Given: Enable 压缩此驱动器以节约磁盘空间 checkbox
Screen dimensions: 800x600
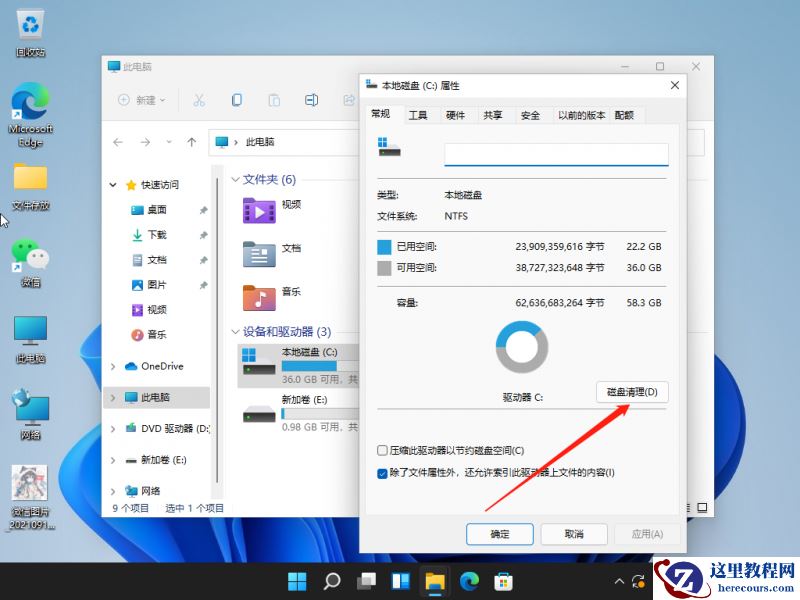Looking at the screenshot, I should click(383, 450).
